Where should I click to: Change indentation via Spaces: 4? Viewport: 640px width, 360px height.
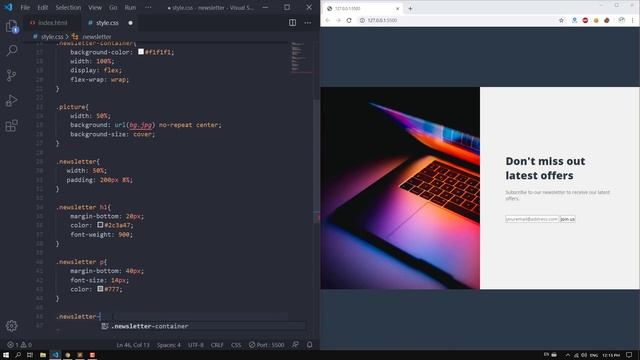pos(169,345)
